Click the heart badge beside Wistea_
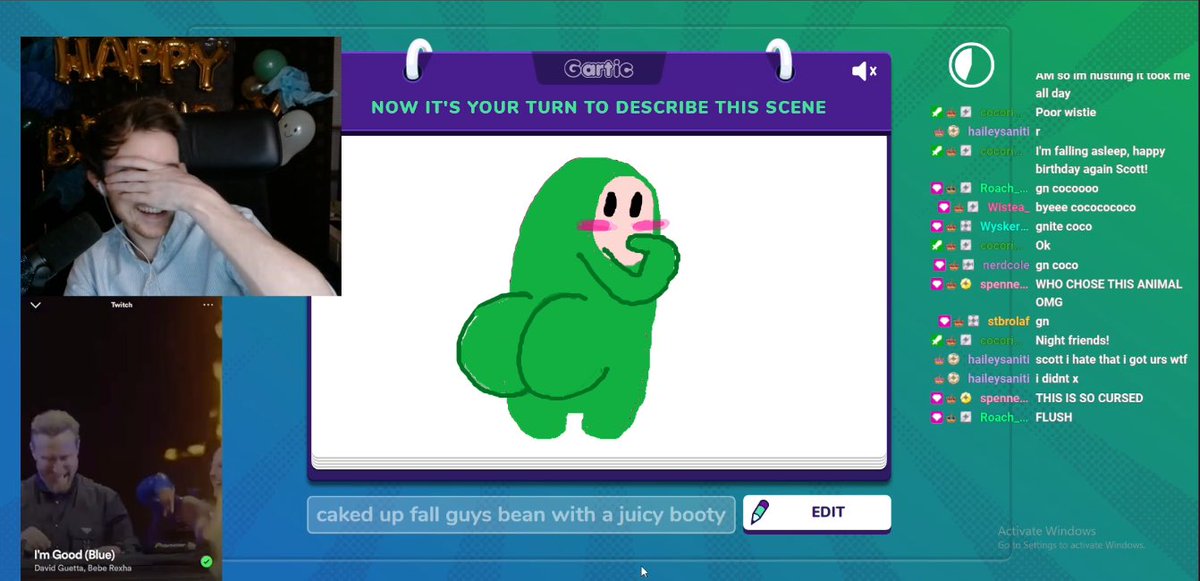This screenshot has height=581, width=1200. [x=943, y=207]
